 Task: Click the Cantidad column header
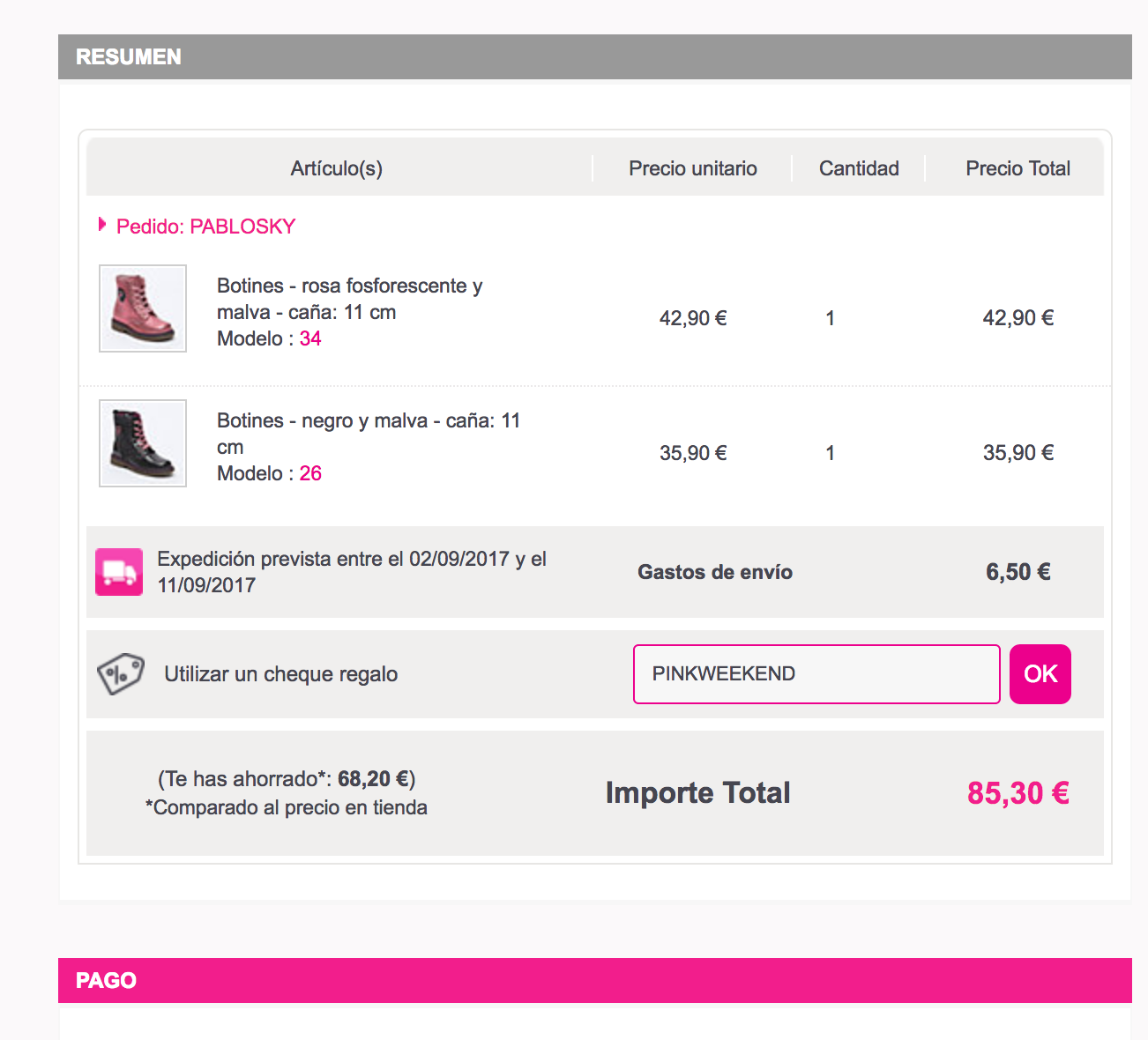pyautogui.click(x=859, y=168)
